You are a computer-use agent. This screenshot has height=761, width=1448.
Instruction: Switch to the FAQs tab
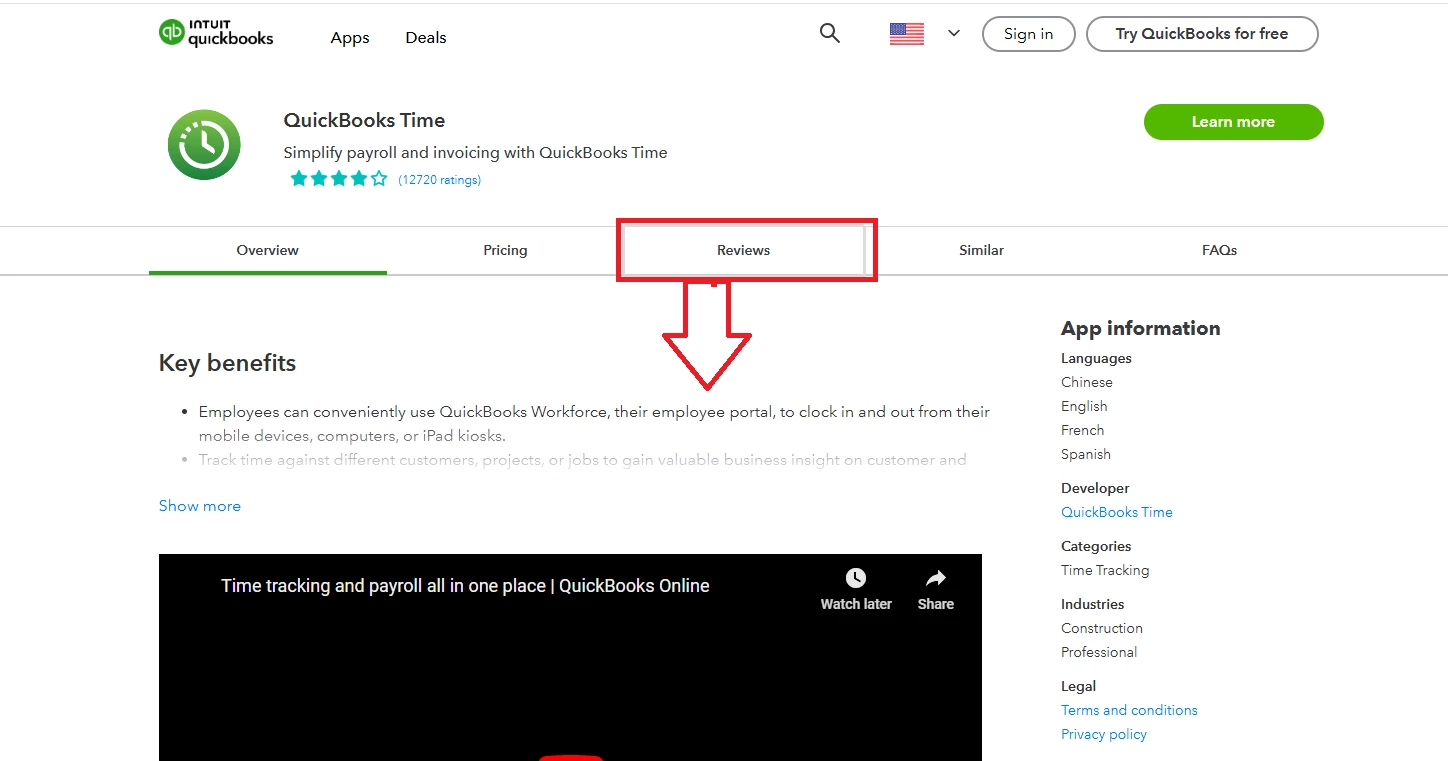1220,250
